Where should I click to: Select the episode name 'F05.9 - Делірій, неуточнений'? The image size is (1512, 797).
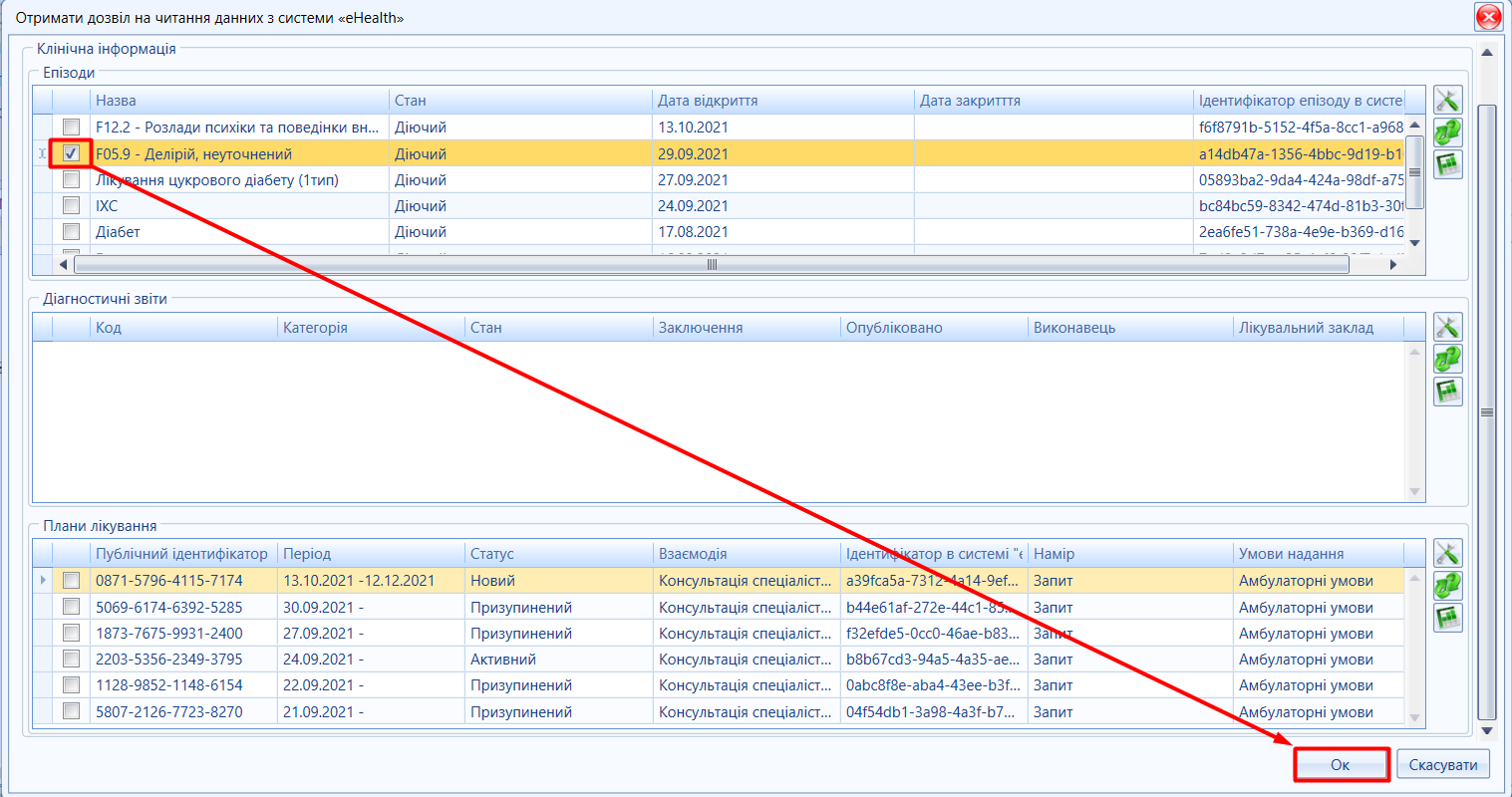pyautogui.click(x=193, y=154)
